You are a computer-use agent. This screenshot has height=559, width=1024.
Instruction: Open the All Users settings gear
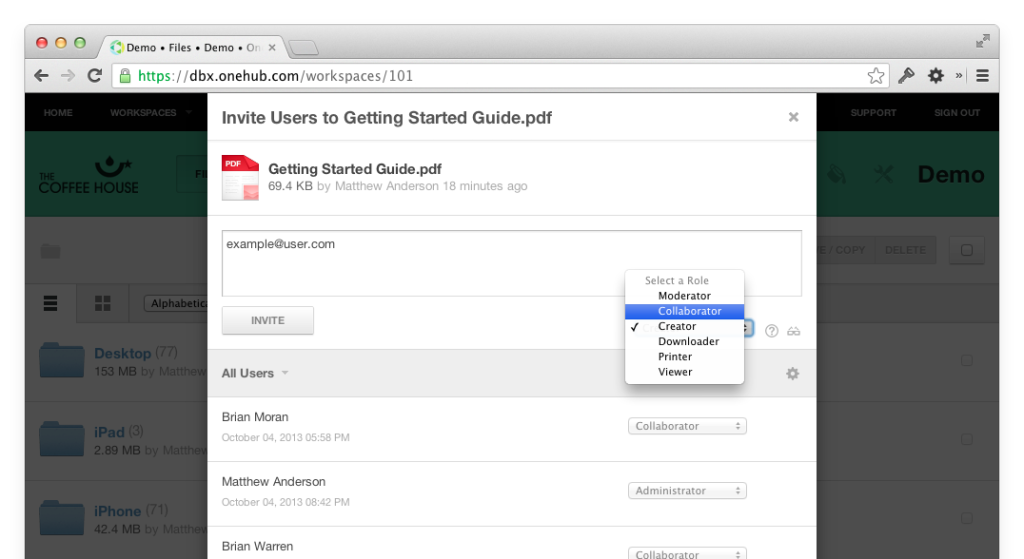pos(792,374)
